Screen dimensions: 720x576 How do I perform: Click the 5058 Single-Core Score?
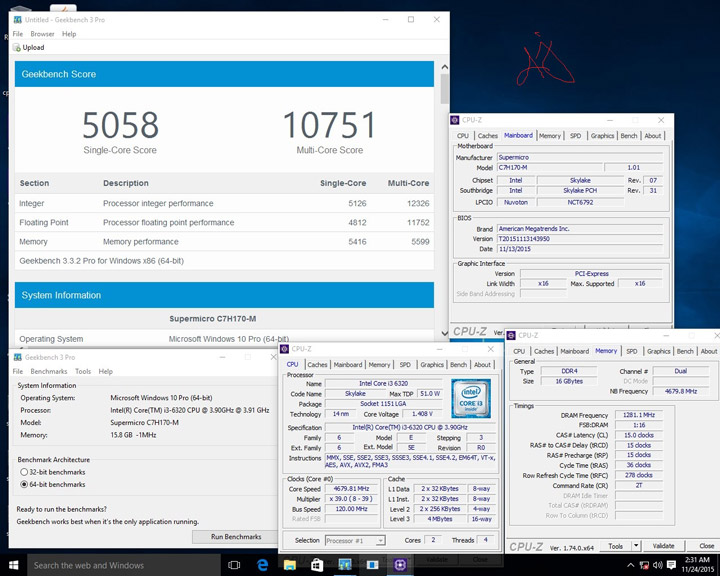coord(120,125)
